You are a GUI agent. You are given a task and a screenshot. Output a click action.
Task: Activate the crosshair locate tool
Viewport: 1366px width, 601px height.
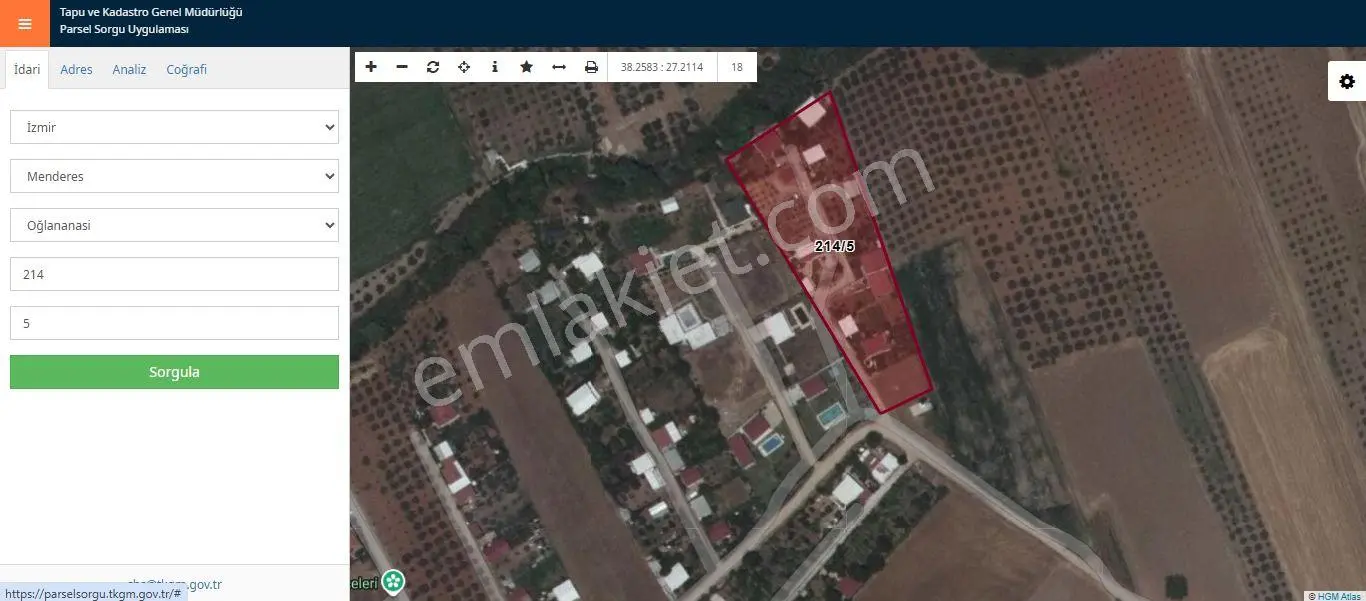pyautogui.click(x=464, y=67)
